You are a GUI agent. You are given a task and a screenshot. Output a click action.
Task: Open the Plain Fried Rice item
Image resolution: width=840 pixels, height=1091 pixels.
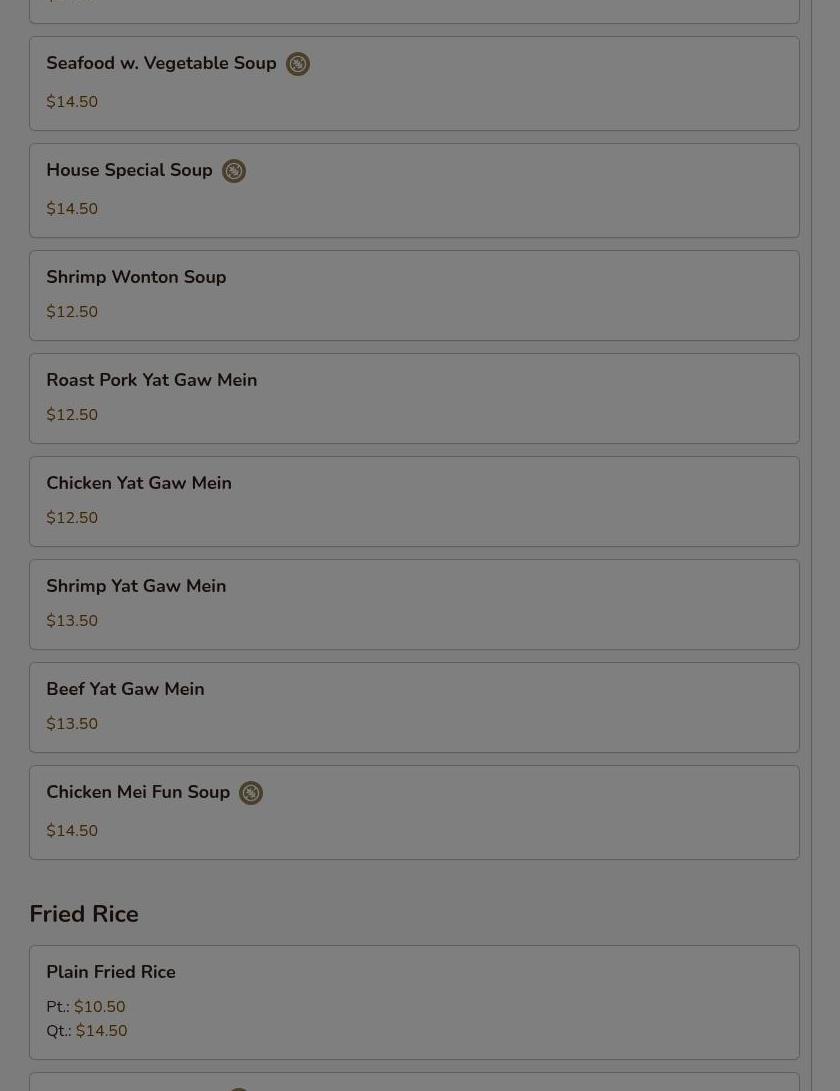point(414,1003)
